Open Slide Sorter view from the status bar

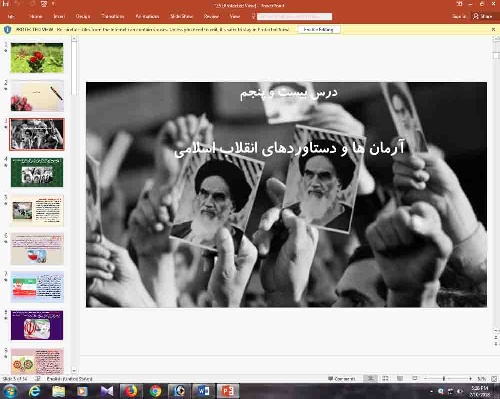[385, 378]
